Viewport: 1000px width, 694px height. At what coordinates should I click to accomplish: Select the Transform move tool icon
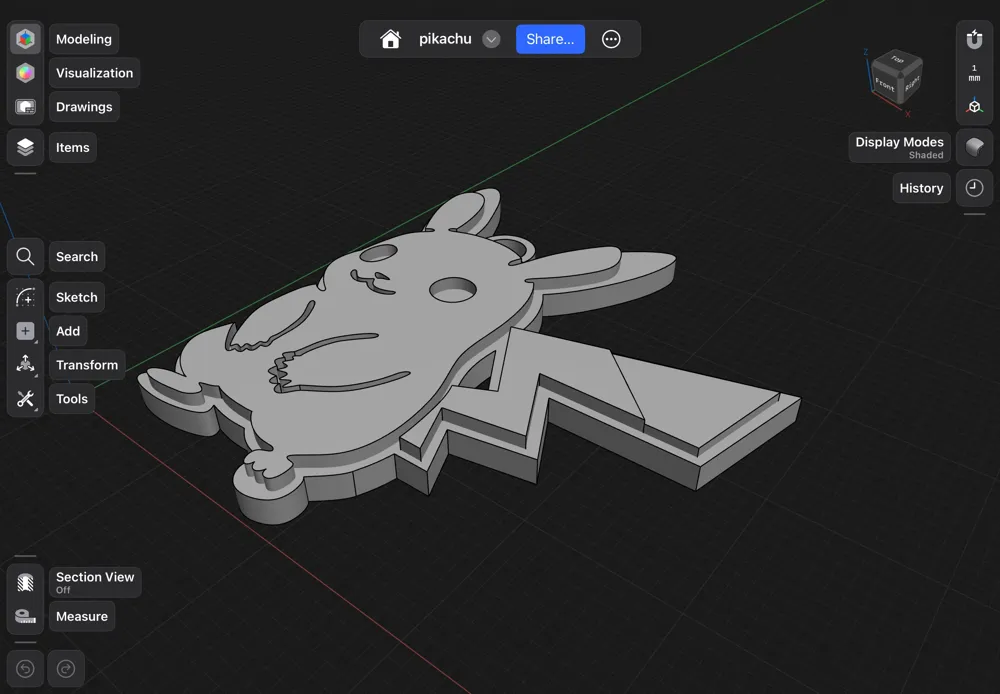click(x=25, y=364)
